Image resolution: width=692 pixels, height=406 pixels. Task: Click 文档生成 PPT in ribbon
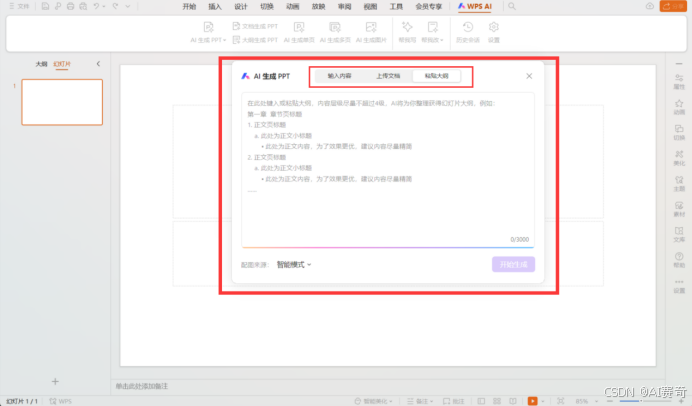[x=255, y=26]
